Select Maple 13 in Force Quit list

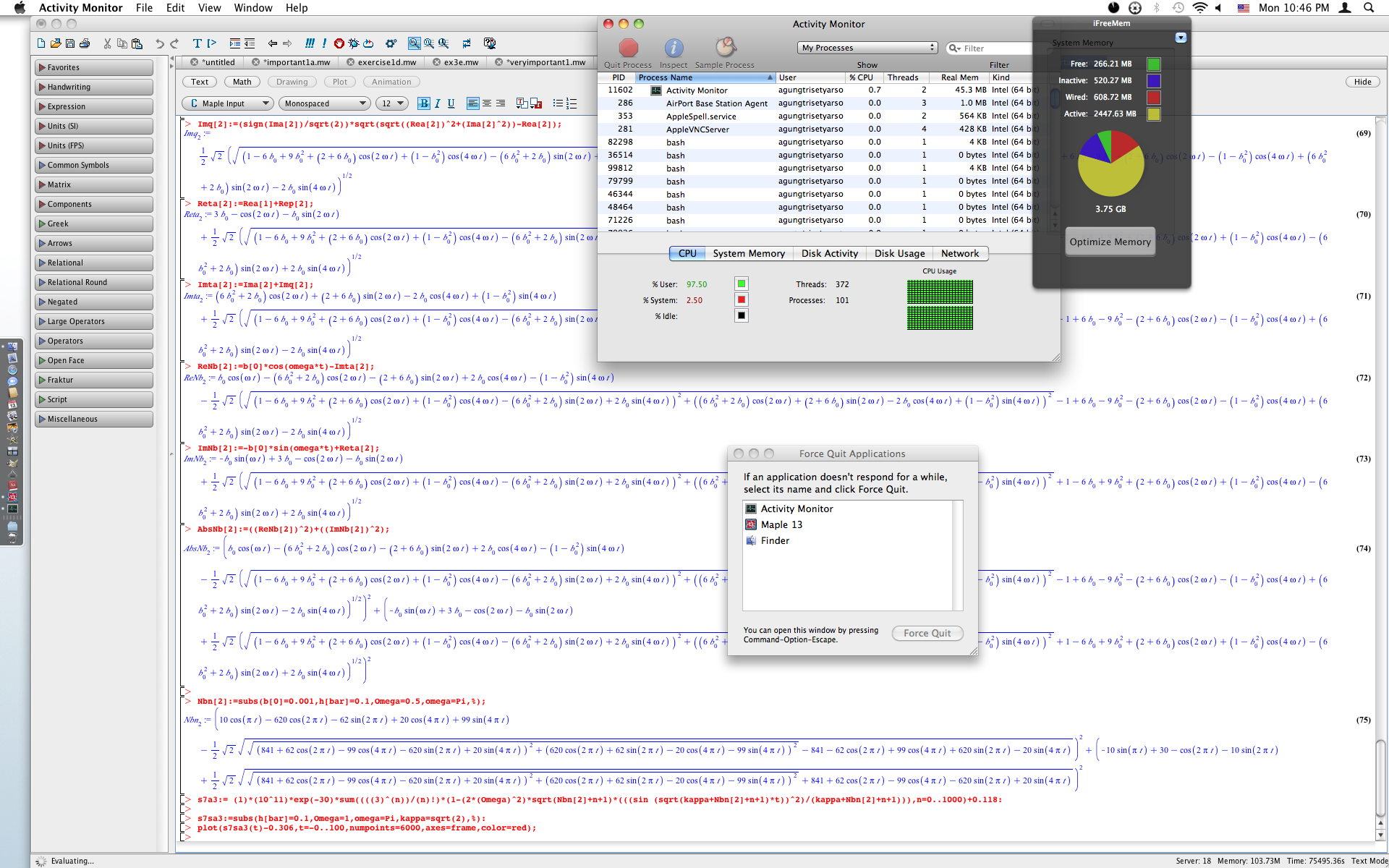pyautogui.click(x=781, y=524)
